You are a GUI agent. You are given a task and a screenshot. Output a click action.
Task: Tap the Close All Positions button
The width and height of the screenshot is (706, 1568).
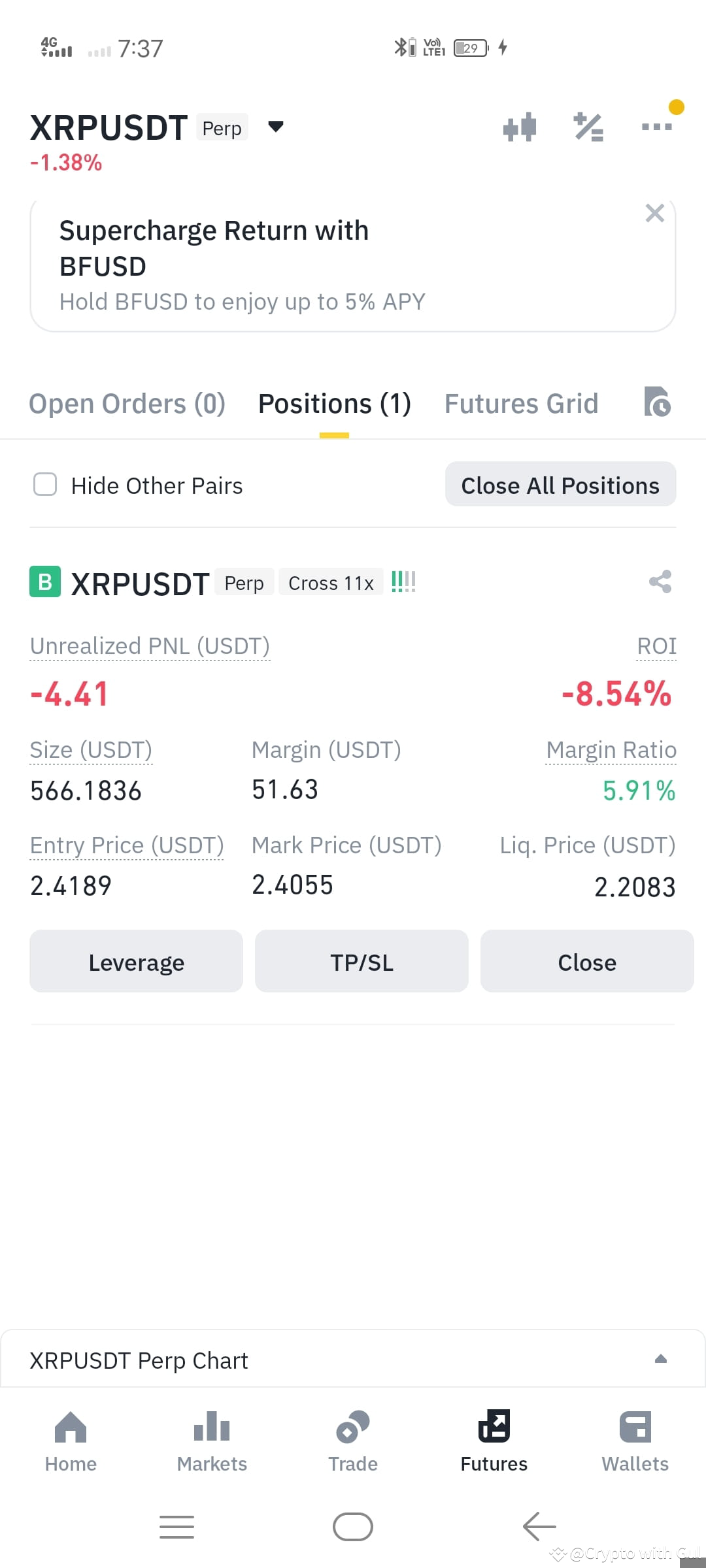point(561,485)
